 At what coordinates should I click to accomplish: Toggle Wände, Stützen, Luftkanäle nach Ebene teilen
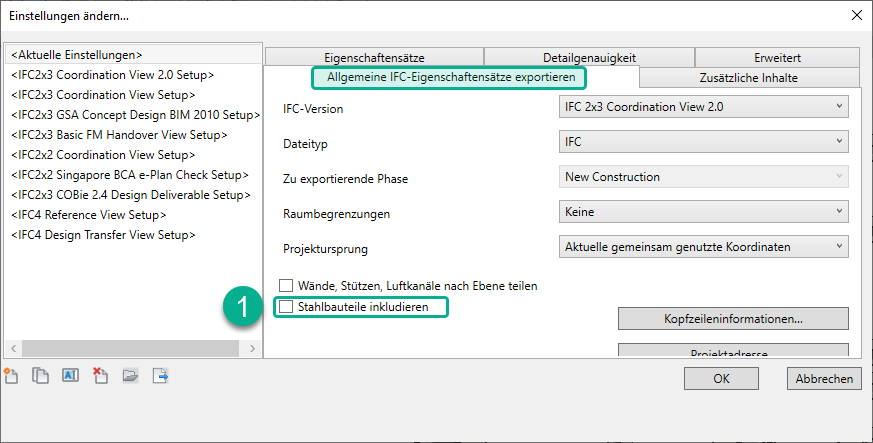[287, 285]
